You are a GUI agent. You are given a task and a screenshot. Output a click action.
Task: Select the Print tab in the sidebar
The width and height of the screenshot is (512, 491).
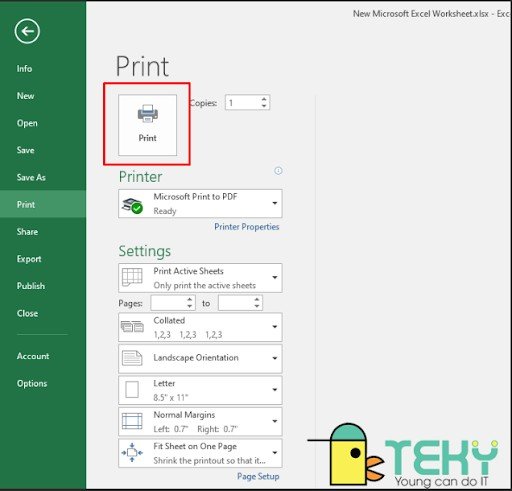43,204
